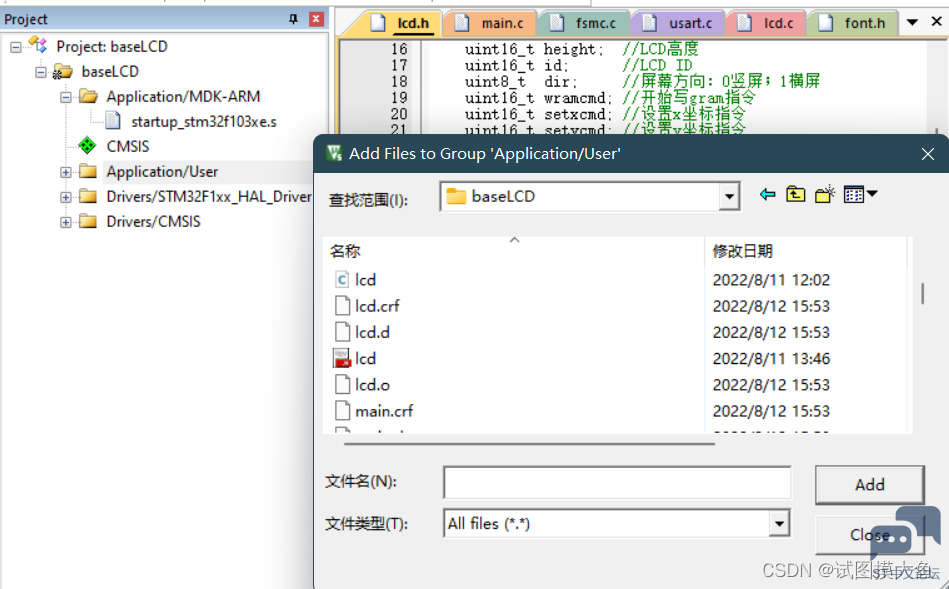Collapse the Project: baseLCD root node
This screenshot has height=589, width=949.
[x=15, y=47]
